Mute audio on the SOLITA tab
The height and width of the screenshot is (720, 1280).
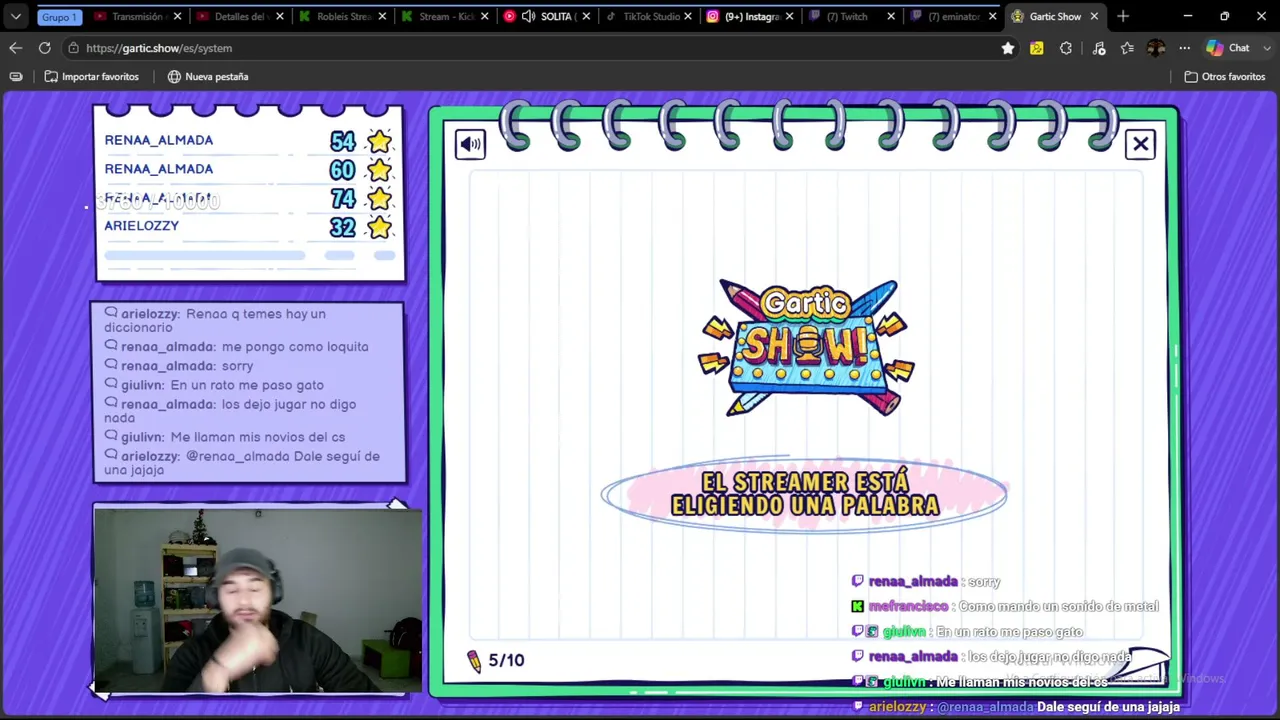[529, 16]
